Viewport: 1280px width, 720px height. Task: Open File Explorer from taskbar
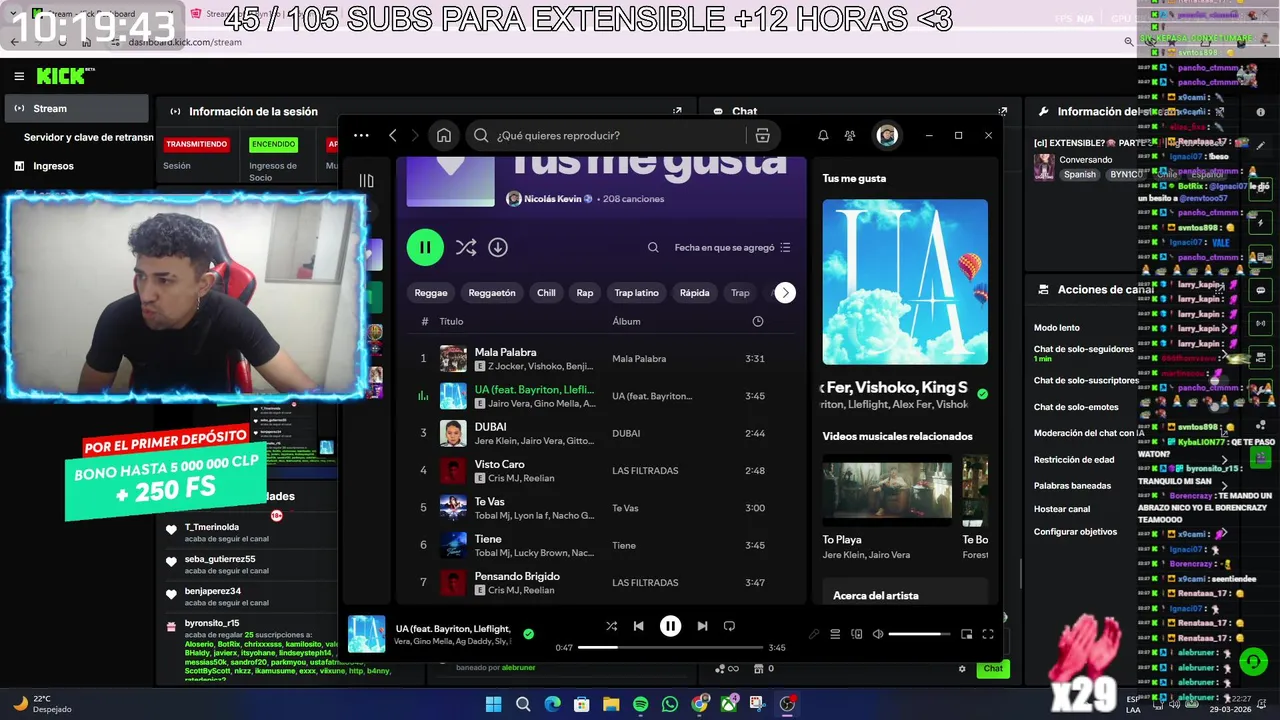[611, 704]
